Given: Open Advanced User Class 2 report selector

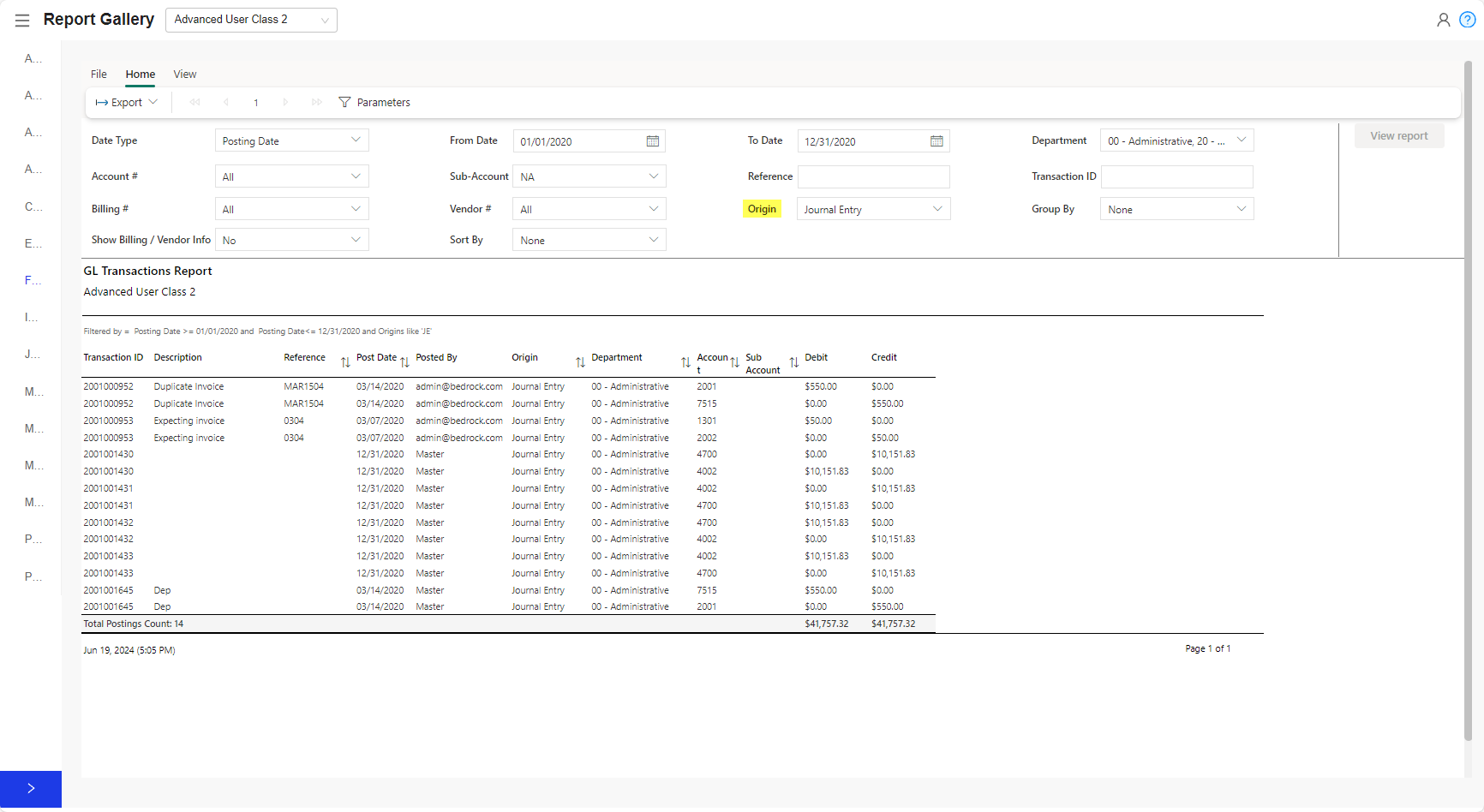Looking at the screenshot, I should click(251, 20).
